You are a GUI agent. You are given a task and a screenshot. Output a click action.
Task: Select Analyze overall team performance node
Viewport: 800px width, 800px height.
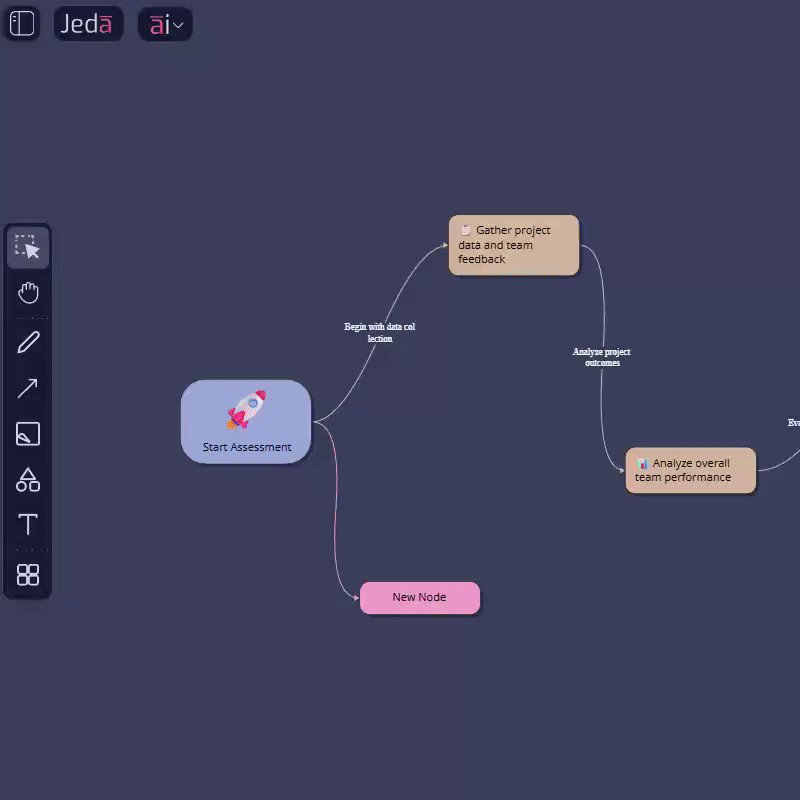click(x=691, y=471)
